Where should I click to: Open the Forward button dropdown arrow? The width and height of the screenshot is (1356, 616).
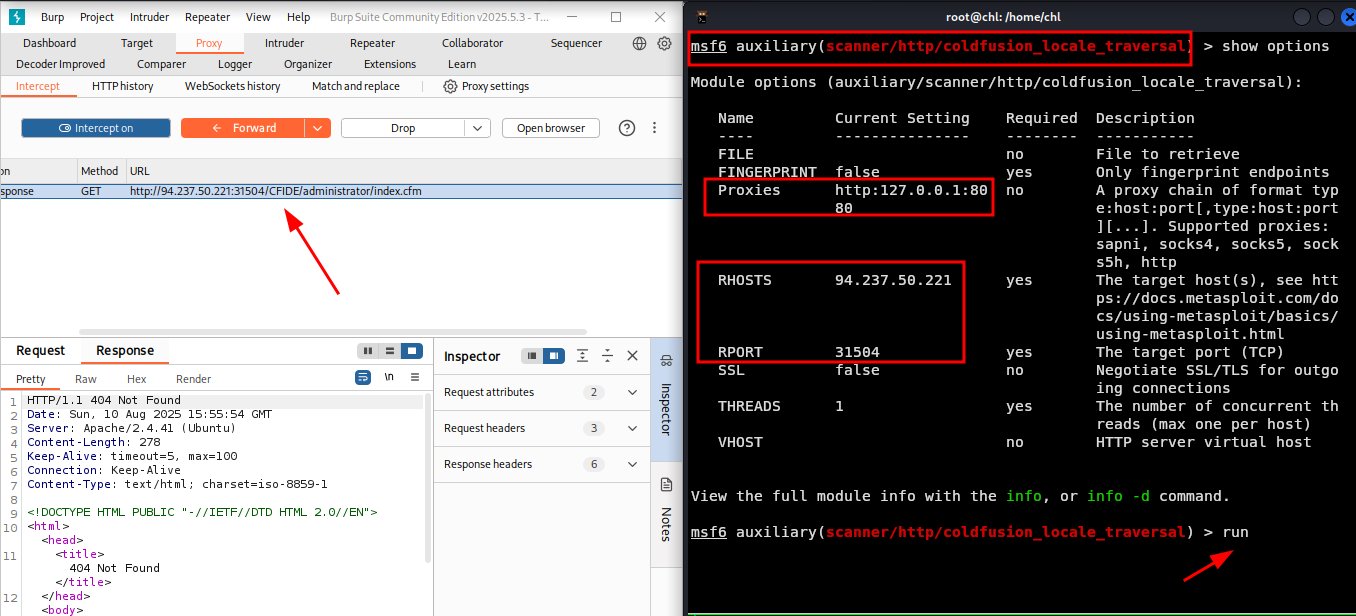point(318,128)
